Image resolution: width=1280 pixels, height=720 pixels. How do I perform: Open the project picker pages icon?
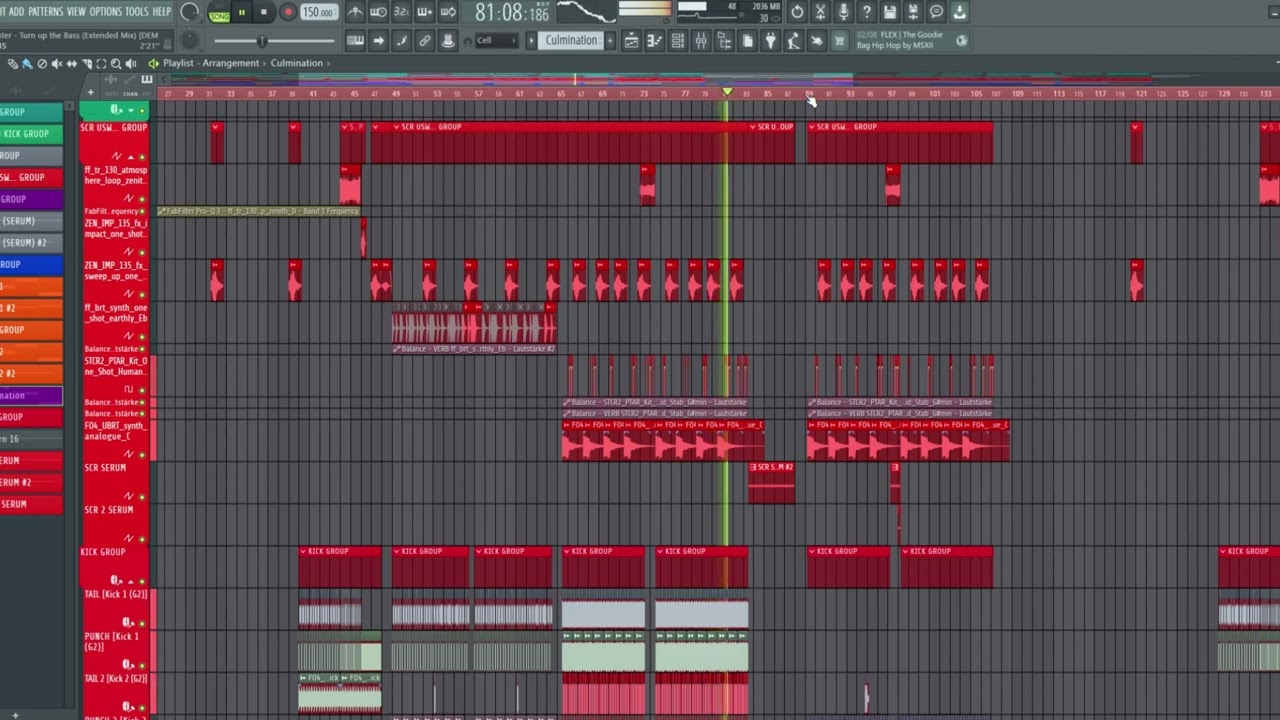tap(747, 40)
